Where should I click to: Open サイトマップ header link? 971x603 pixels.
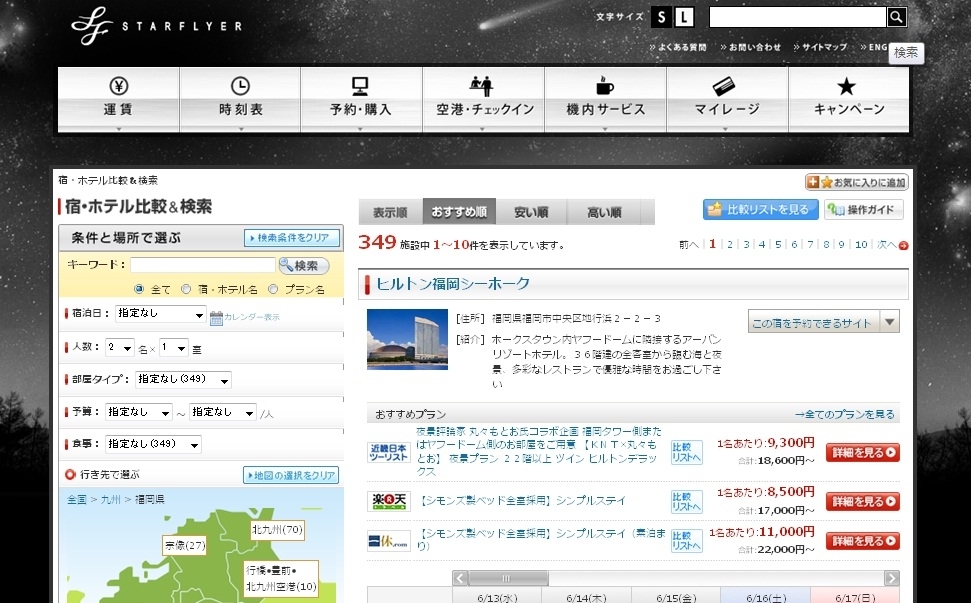(x=821, y=47)
